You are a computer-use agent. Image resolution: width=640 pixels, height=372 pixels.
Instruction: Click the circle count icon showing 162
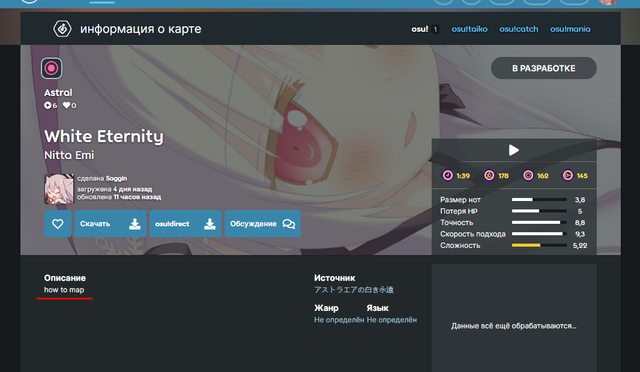pyautogui.click(x=528, y=175)
